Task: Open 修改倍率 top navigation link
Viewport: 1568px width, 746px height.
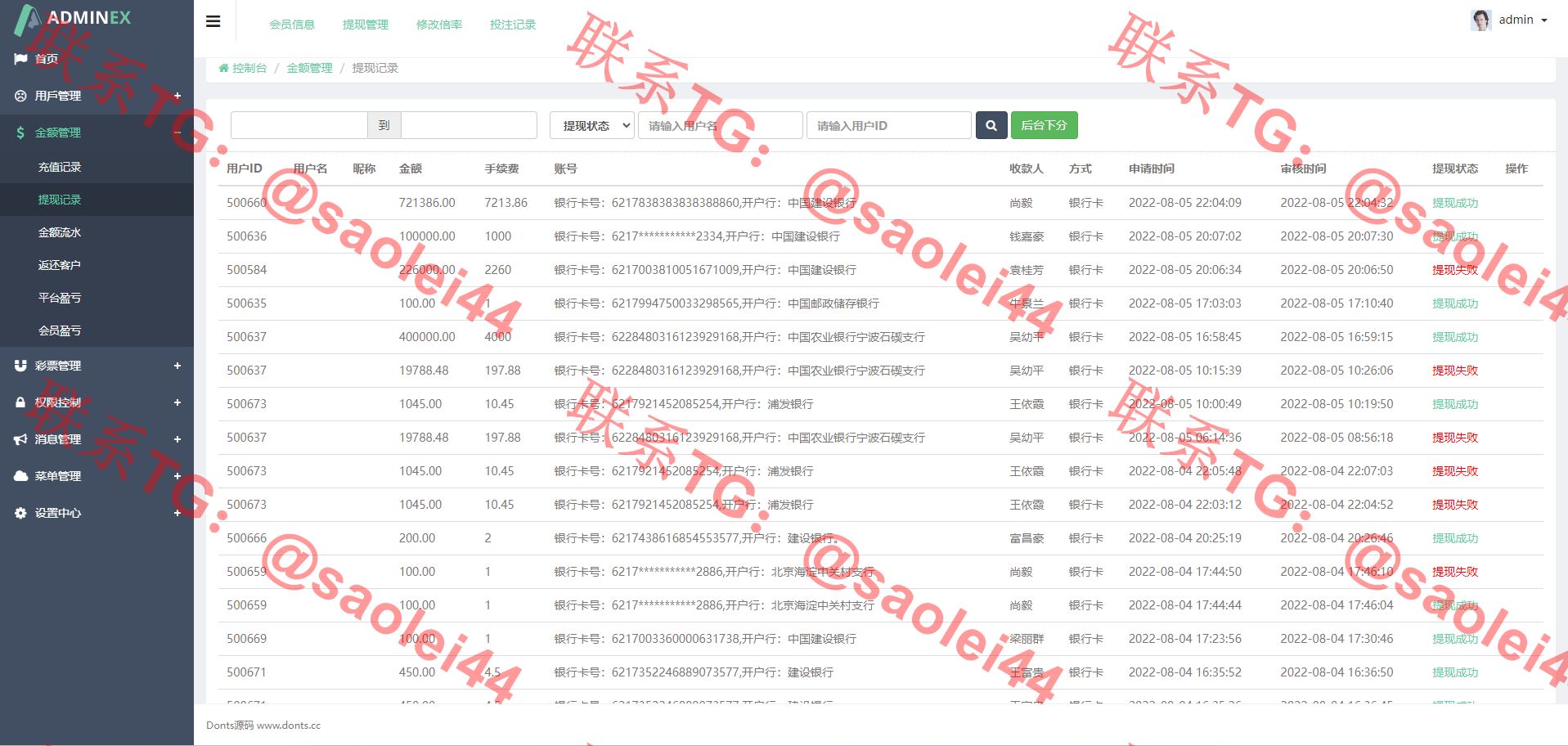Action: coord(439,25)
